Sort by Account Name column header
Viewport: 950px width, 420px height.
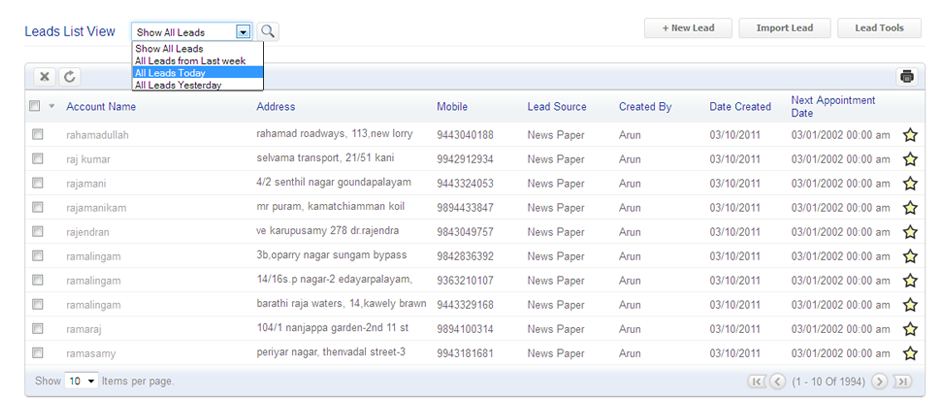coord(101,106)
